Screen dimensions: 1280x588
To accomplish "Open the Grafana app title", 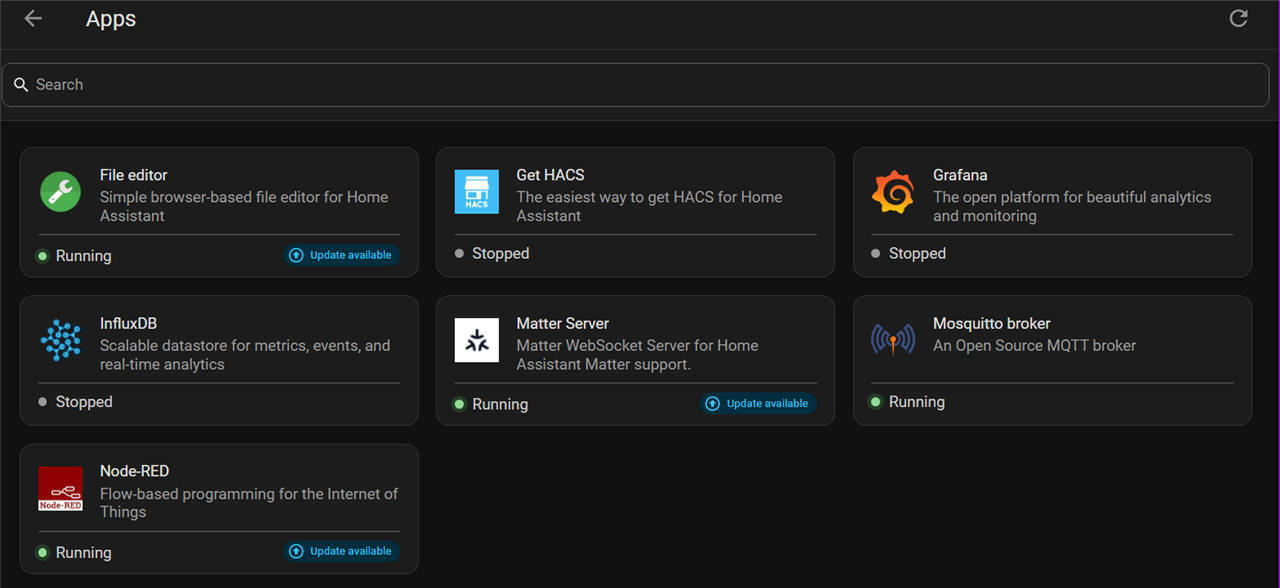I will pos(960,175).
